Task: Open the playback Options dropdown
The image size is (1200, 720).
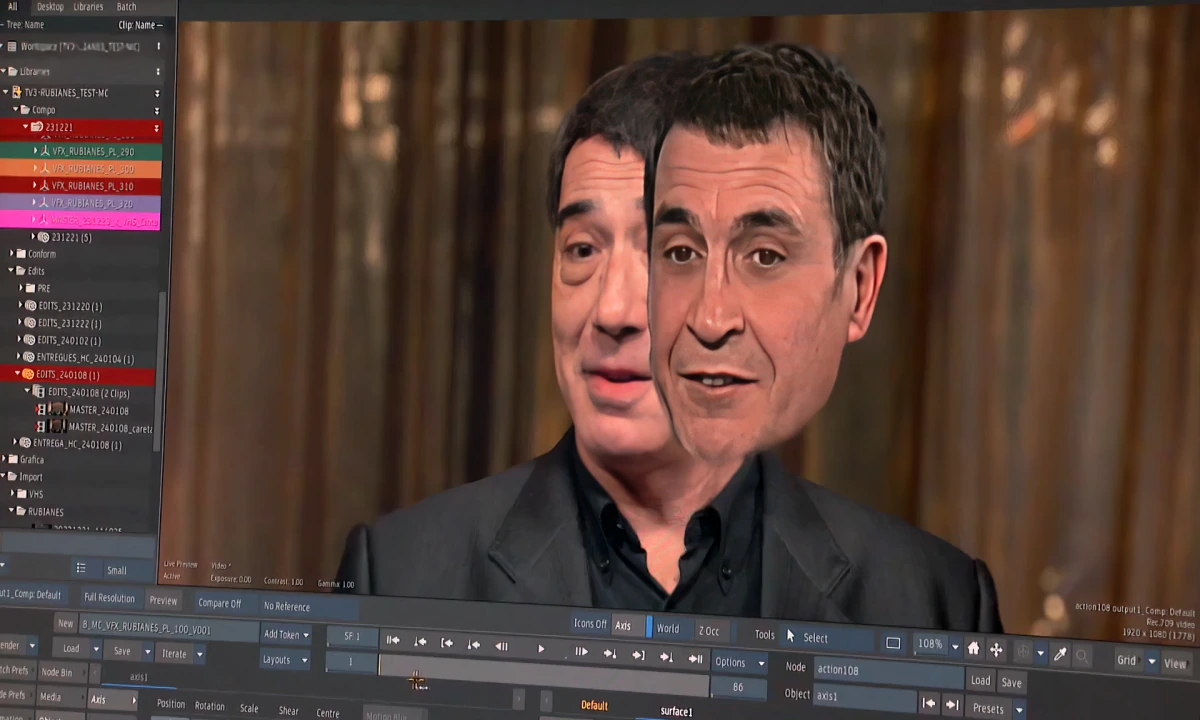Action: (x=739, y=662)
